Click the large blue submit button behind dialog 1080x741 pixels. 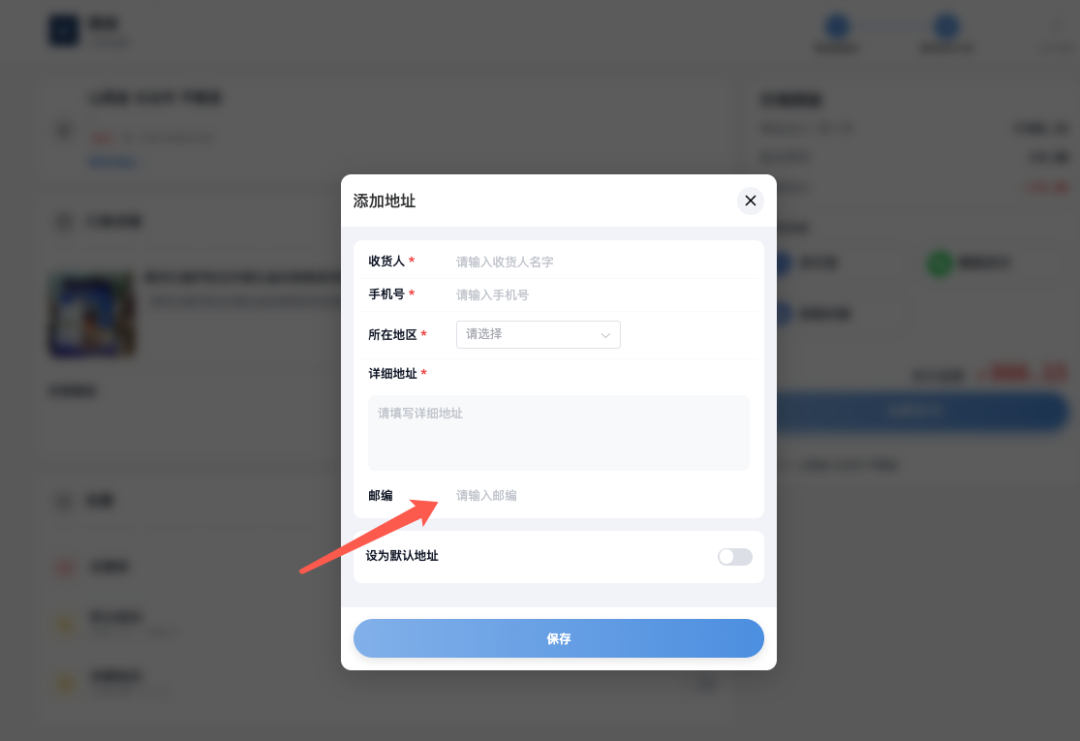(923, 411)
